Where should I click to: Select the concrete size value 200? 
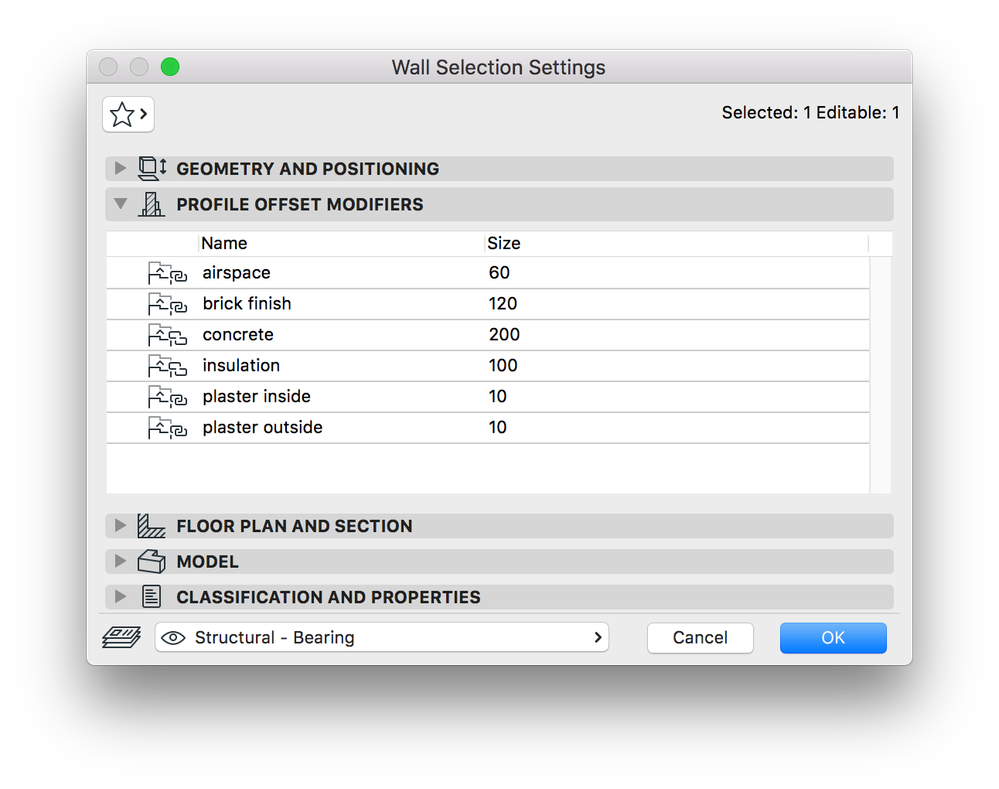tap(505, 335)
